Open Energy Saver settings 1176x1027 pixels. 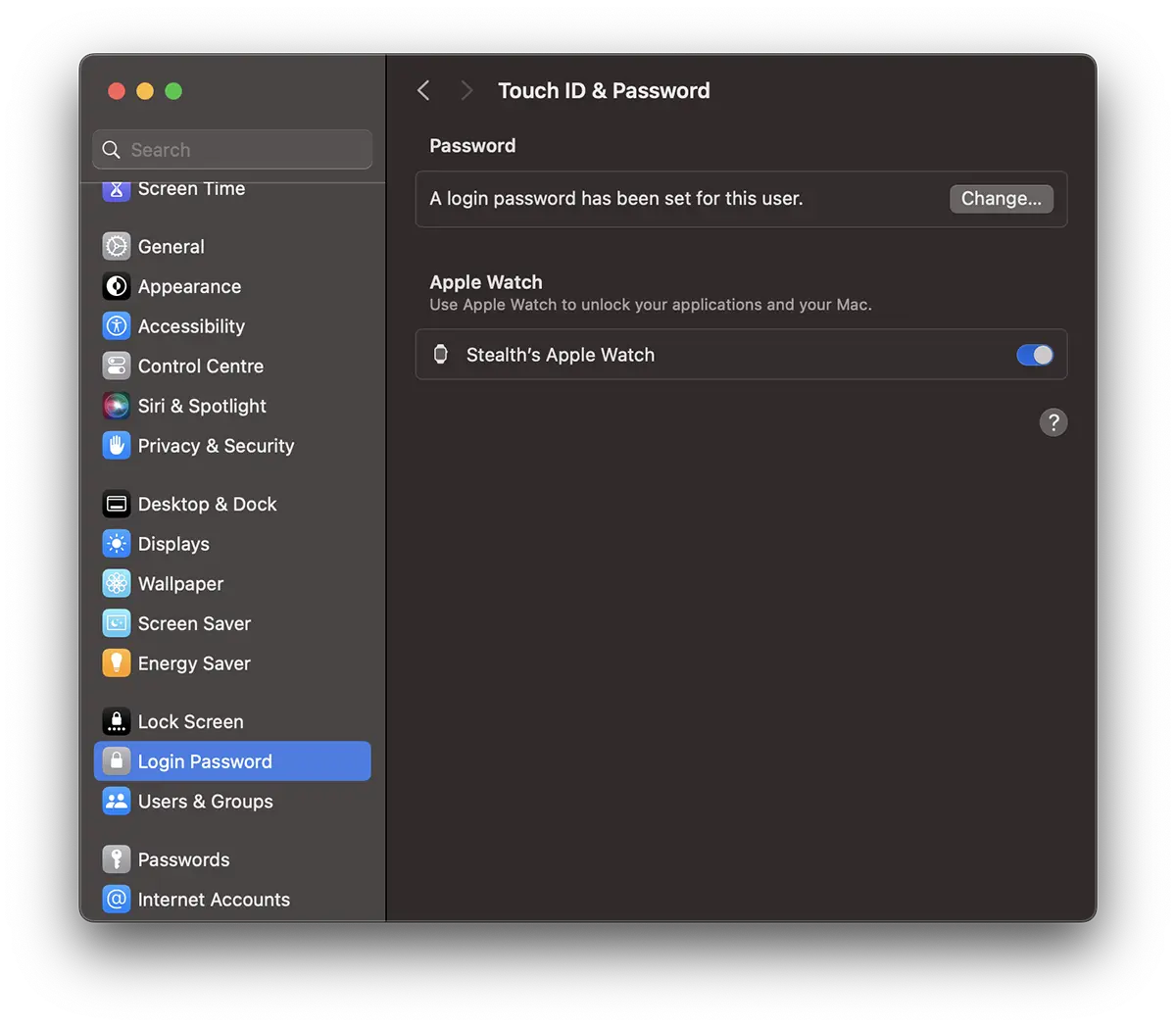[232, 663]
